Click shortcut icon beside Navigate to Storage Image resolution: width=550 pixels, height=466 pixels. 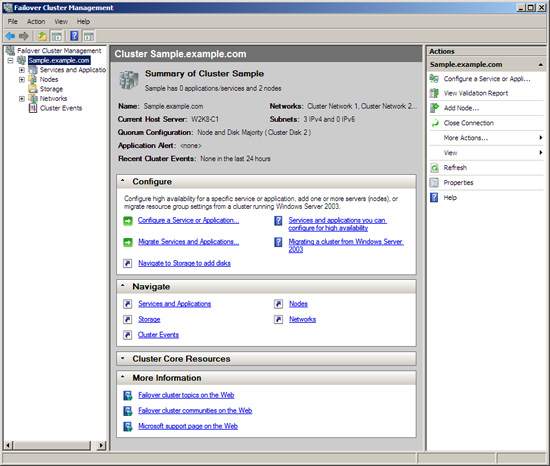pos(128,263)
